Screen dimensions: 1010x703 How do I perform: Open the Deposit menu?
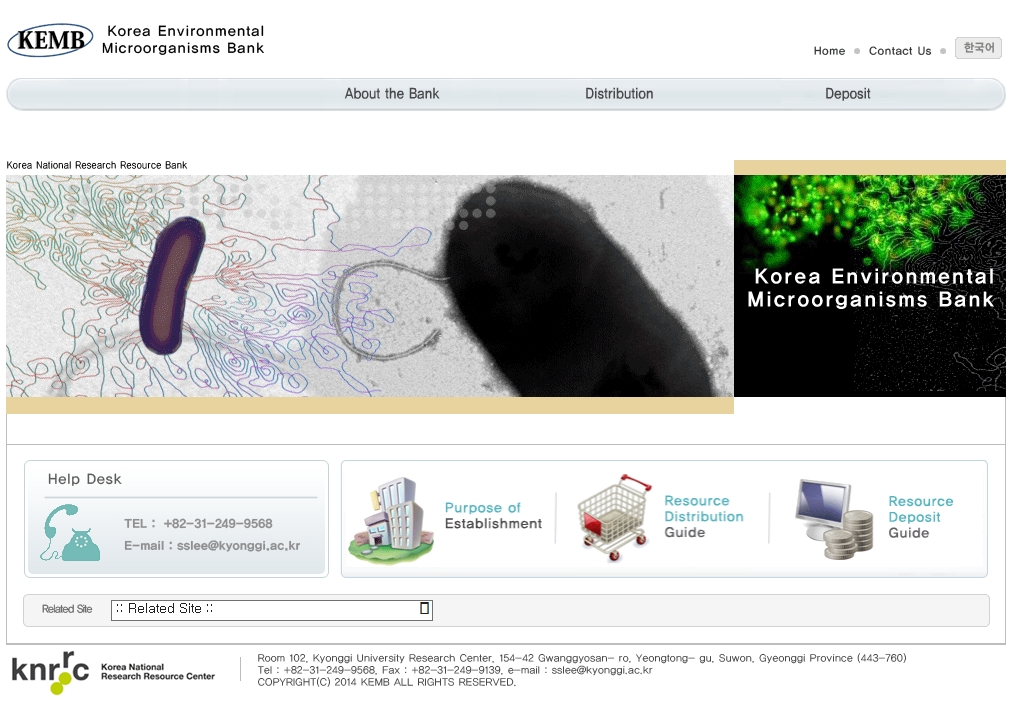(848, 94)
